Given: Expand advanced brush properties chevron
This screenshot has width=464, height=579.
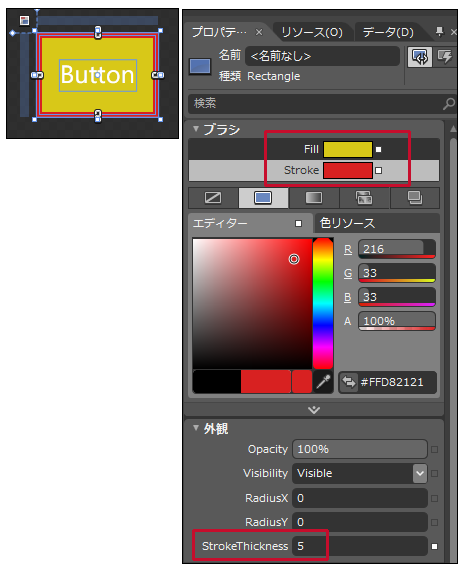Looking at the screenshot, I should [314, 410].
